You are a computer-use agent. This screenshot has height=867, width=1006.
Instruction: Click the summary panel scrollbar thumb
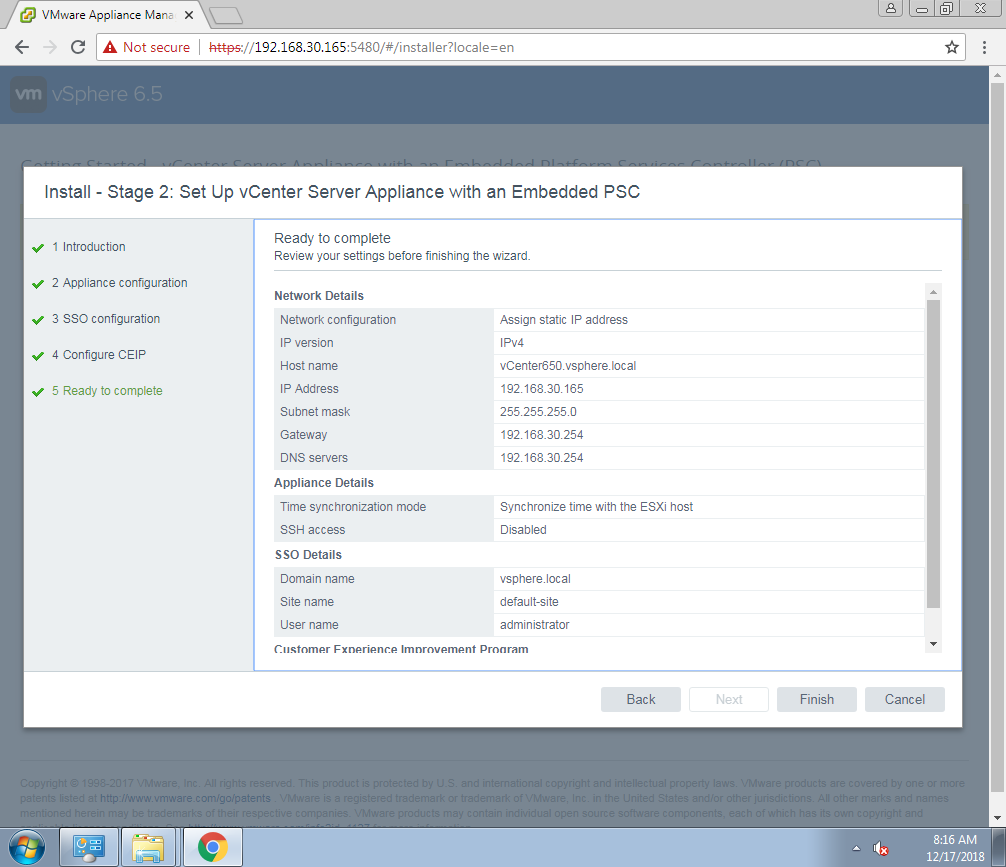(x=934, y=454)
